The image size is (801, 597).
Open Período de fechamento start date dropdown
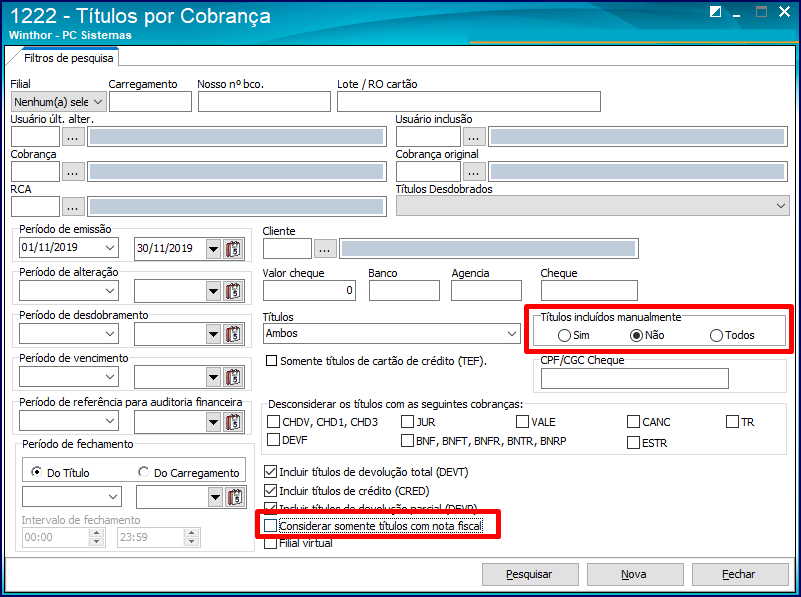113,496
